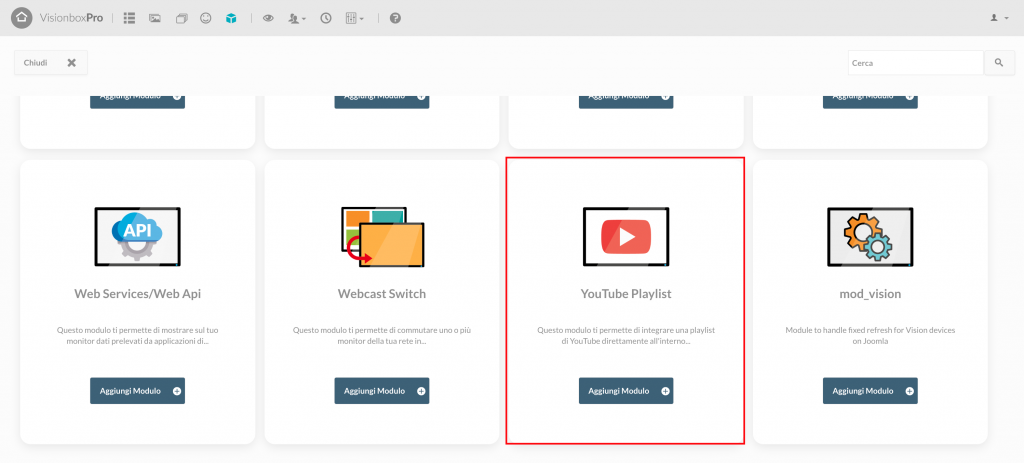The height and width of the screenshot is (463, 1024).
Task: Add the Webcast Switch module
Action: (x=382, y=391)
